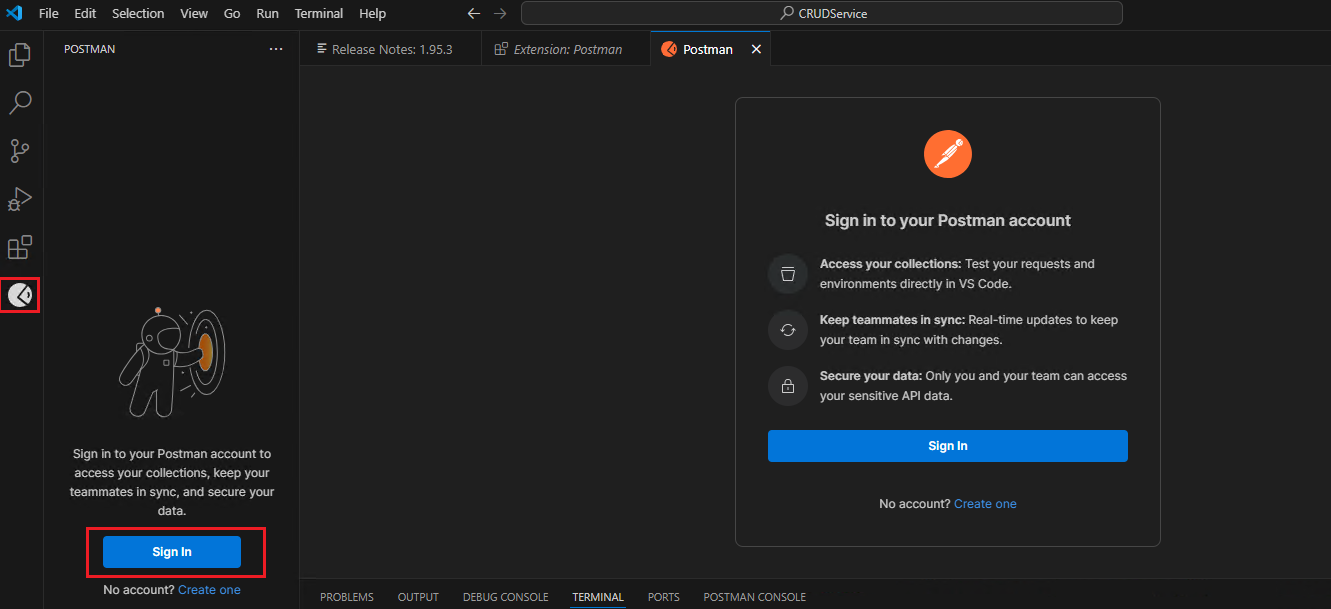Click the CRUDService command center search box

tap(821, 13)
